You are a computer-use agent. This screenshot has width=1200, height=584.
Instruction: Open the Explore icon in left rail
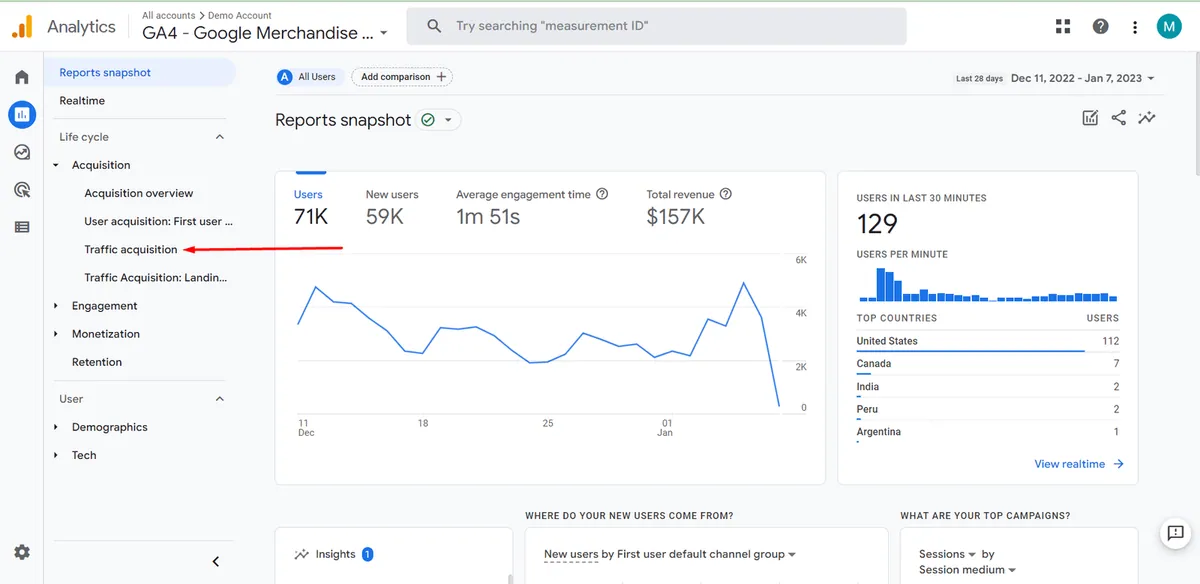click(22, 152)
